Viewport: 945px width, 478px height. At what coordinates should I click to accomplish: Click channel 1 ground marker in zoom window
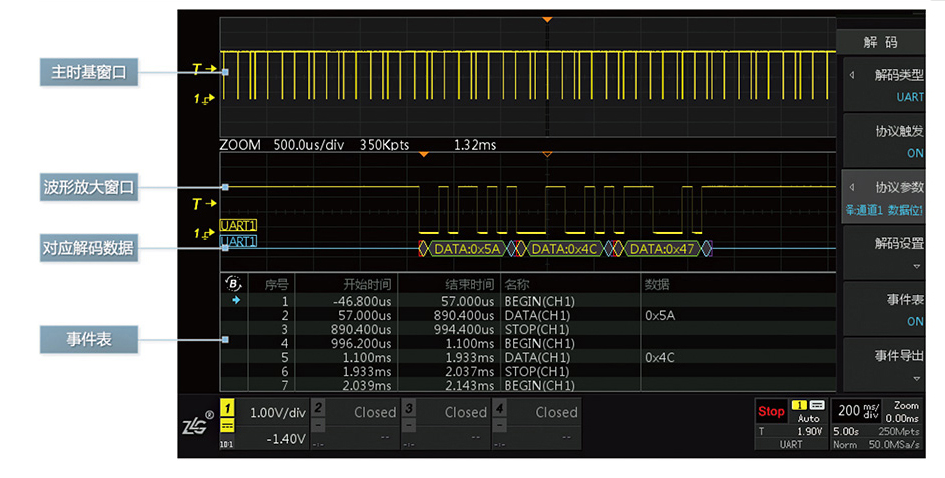204,233
